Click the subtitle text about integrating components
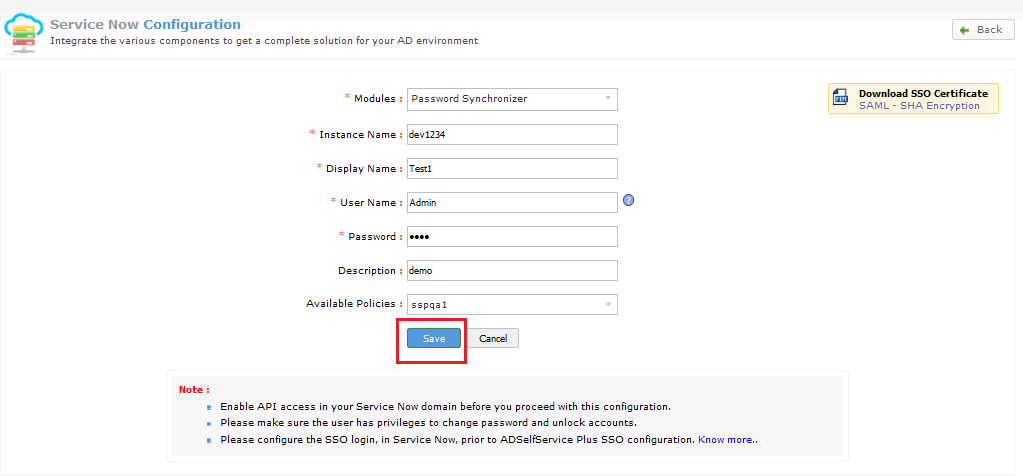The image size is (1023, 476). click(264, 41)
